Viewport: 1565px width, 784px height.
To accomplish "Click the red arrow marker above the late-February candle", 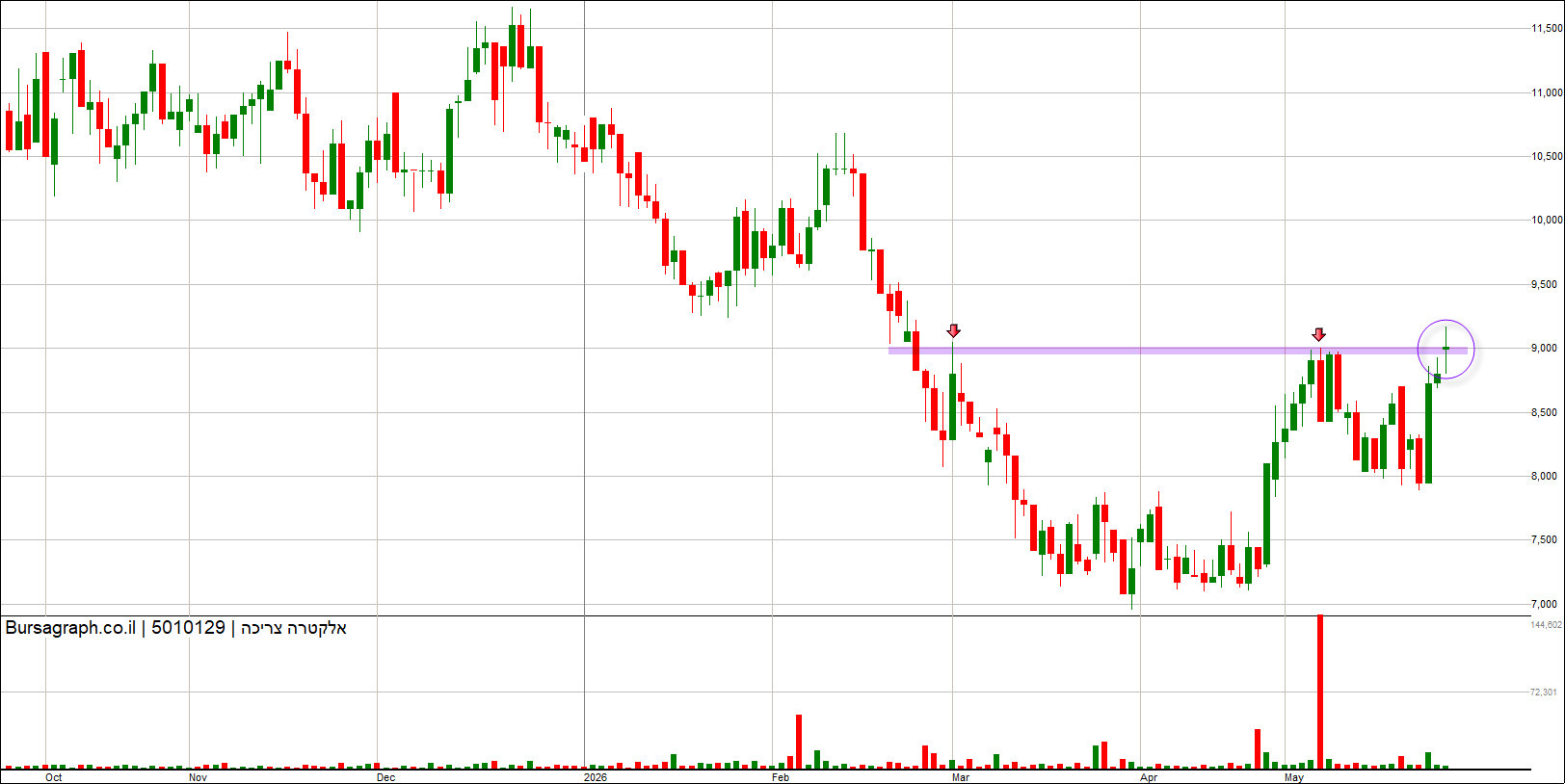I will click(x=954, y=331).
